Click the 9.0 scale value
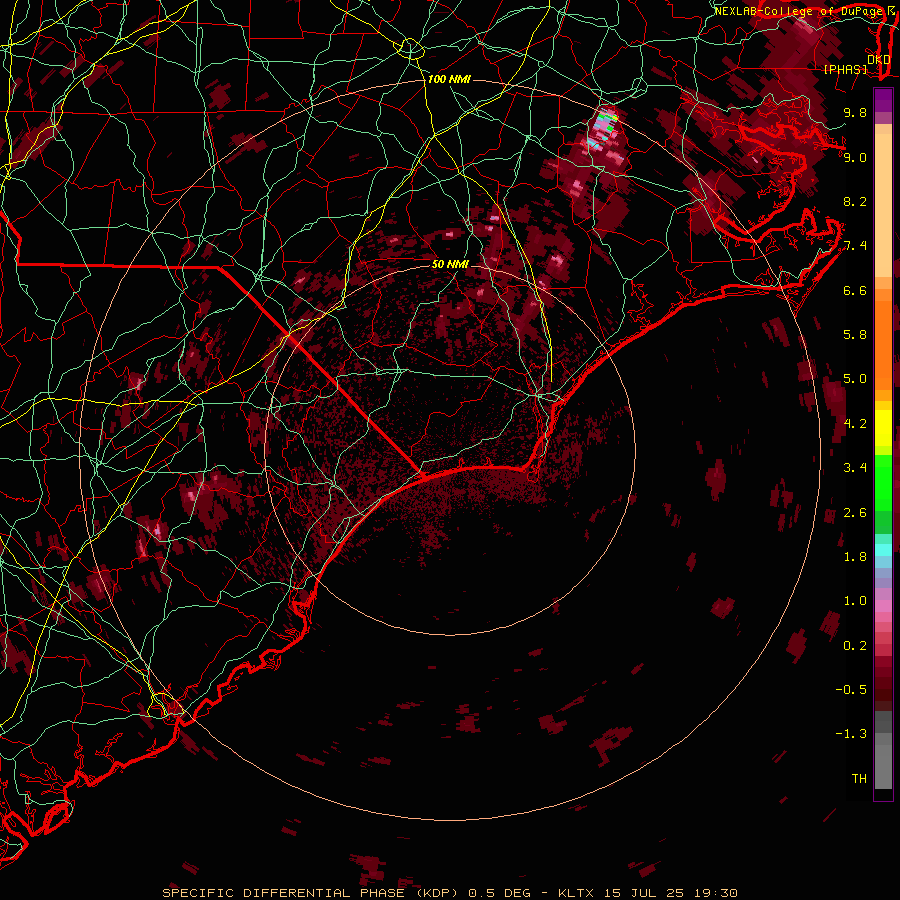Viewport: 900px width, 900px height. click(x=855, y=157)
